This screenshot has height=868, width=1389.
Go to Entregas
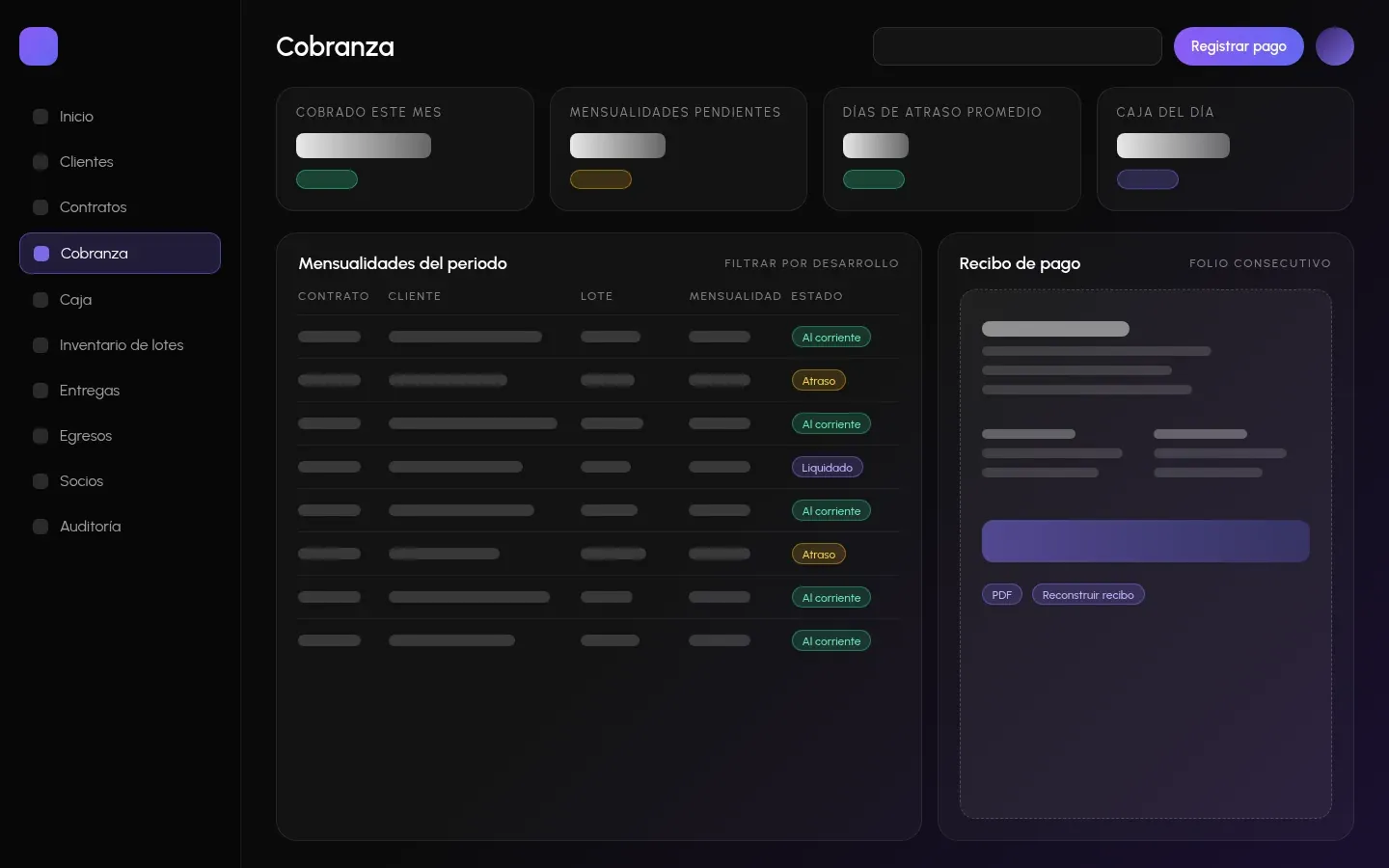click(x=120, y=391)
